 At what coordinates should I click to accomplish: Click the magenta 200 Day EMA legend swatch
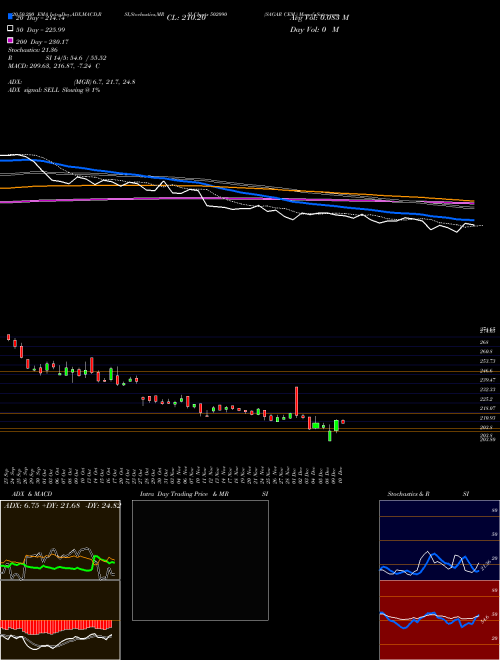(10, 40)
